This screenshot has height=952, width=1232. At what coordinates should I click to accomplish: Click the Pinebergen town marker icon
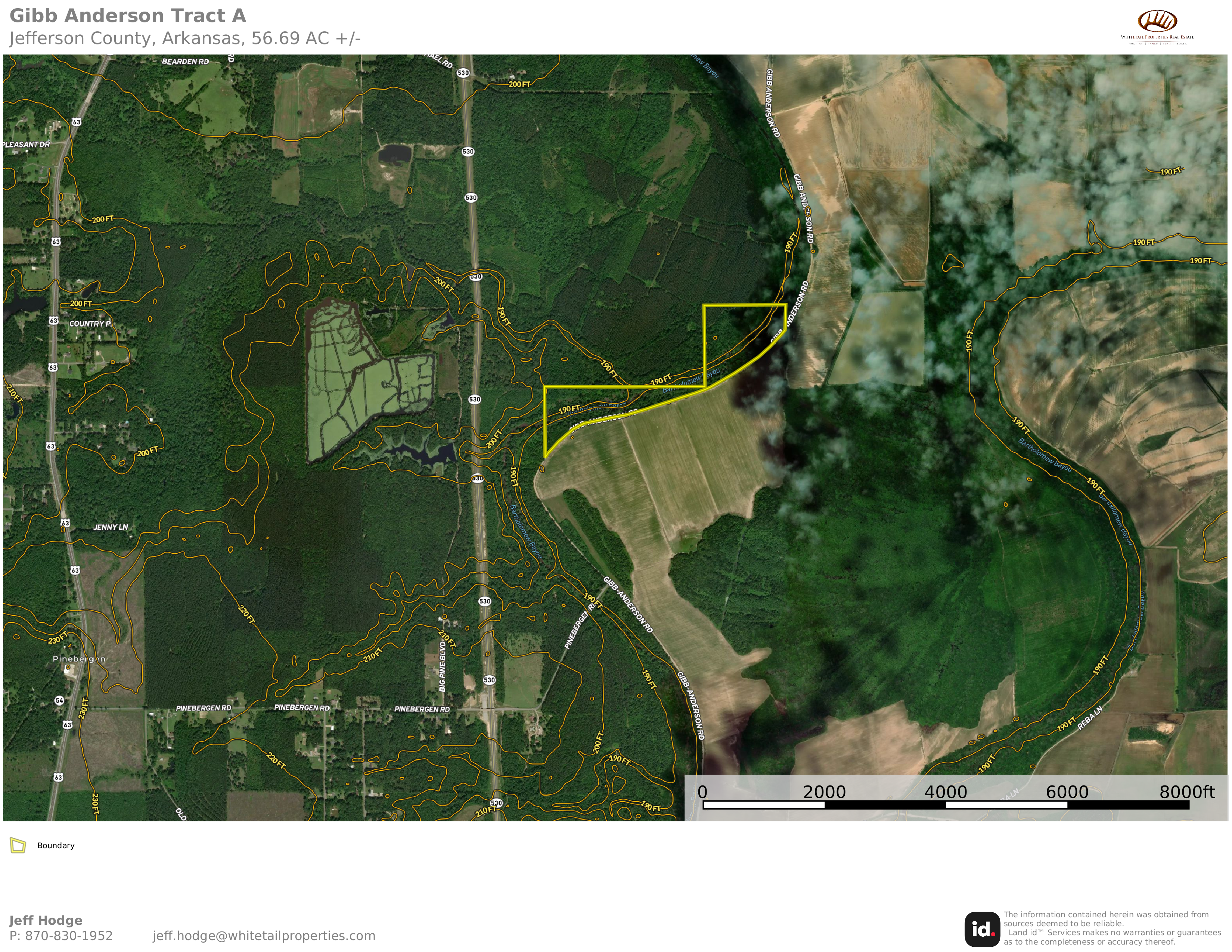point(69,668)
